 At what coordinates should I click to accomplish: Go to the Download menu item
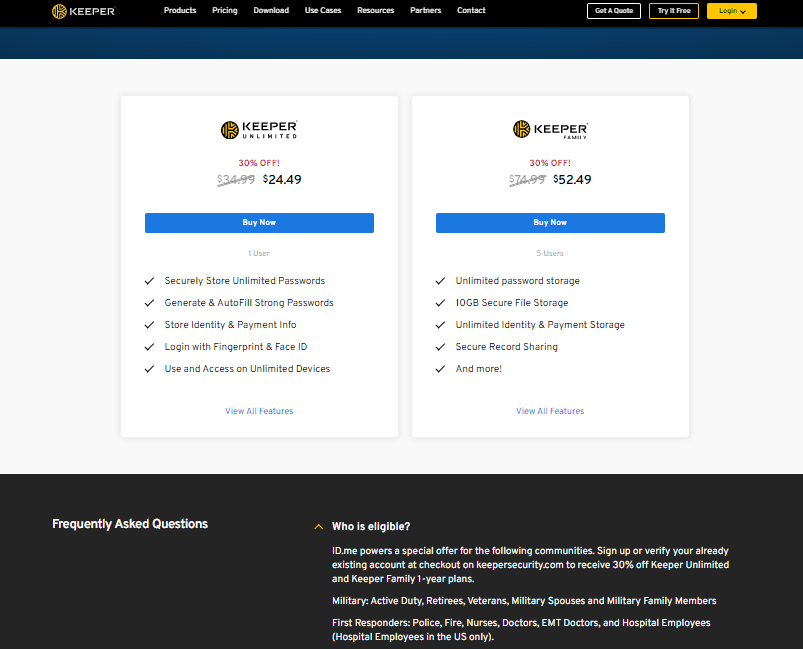[x=271, y=10]
